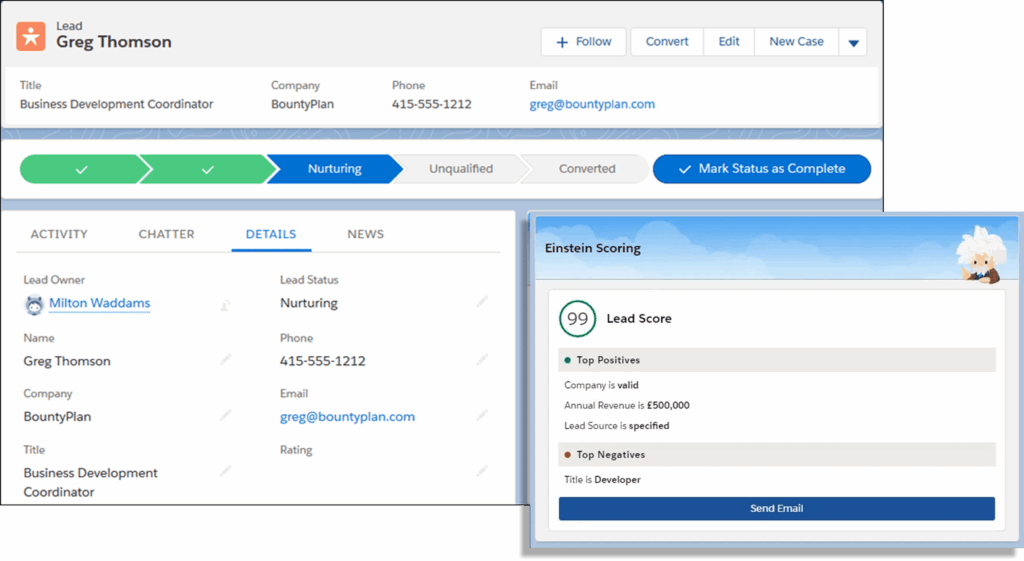1024x561 pixels.
Task: Select the Unqualified path stage
Action: click(x=460, y=169)
